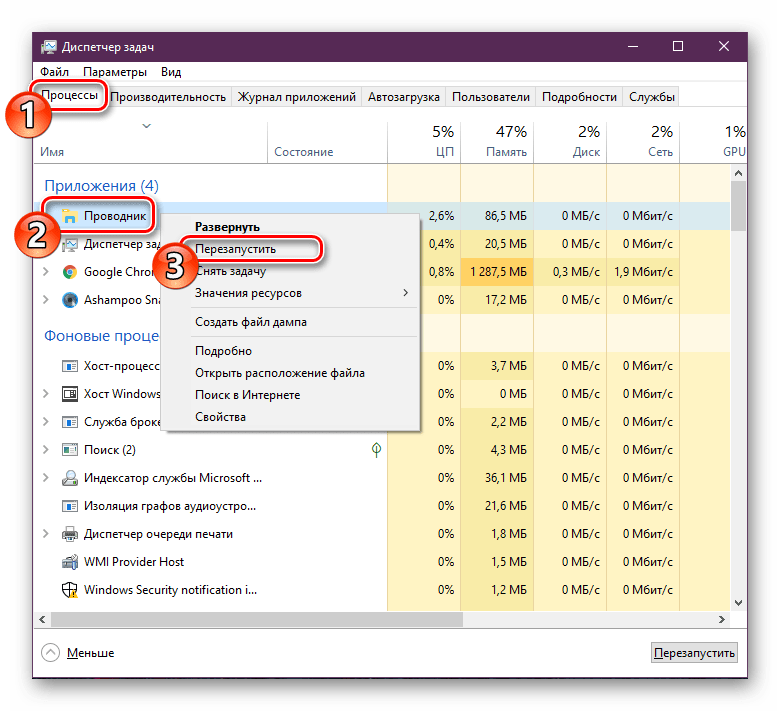Expand the Поиск (2) process group
Viewport: 780px width, 711px height.
[x=46, y=450]
